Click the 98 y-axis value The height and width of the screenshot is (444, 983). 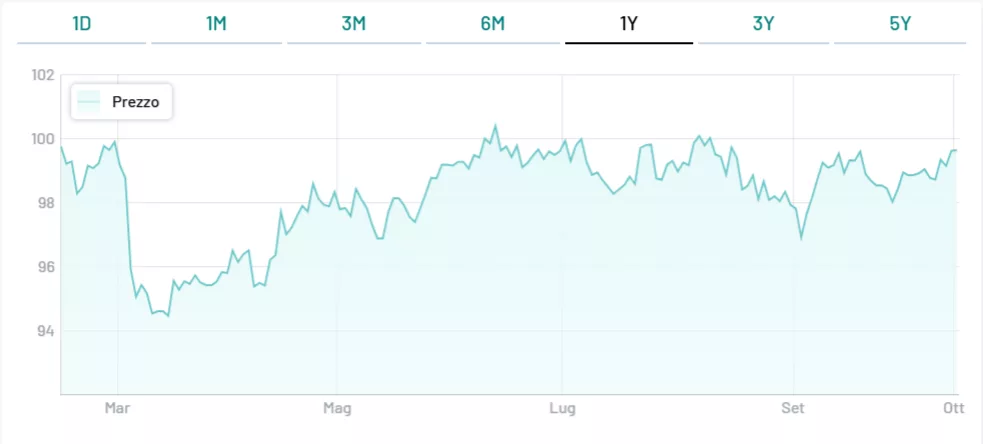point(46,203)
